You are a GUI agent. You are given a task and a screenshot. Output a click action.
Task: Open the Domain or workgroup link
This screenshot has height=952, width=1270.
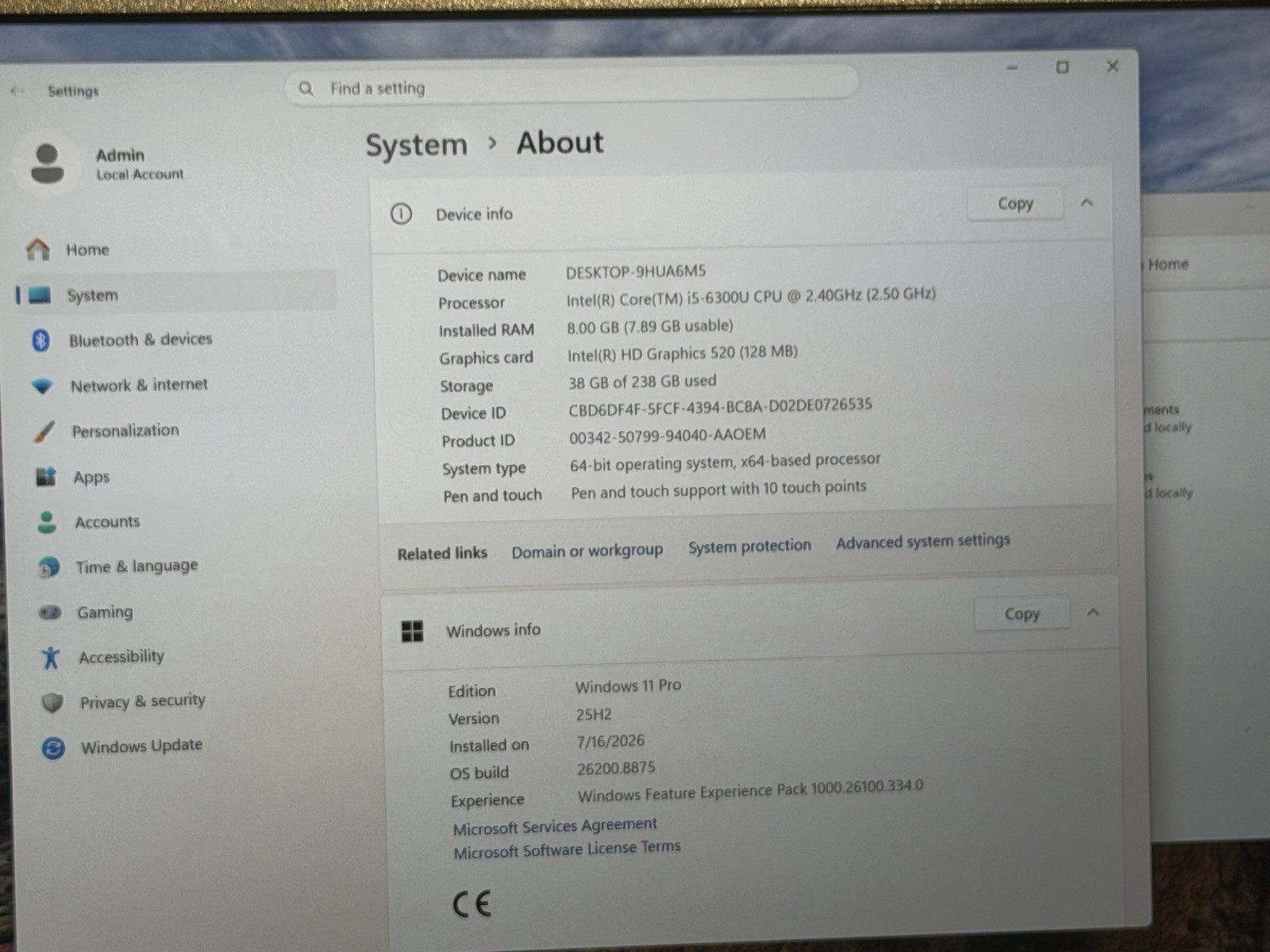tap(587, 551)
